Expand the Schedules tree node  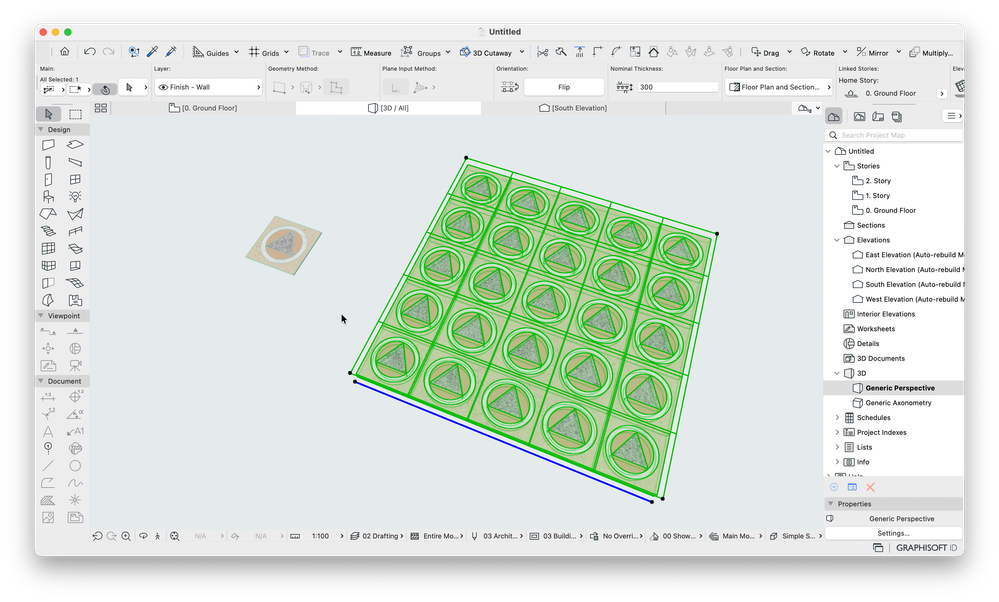tap(837, 418)
